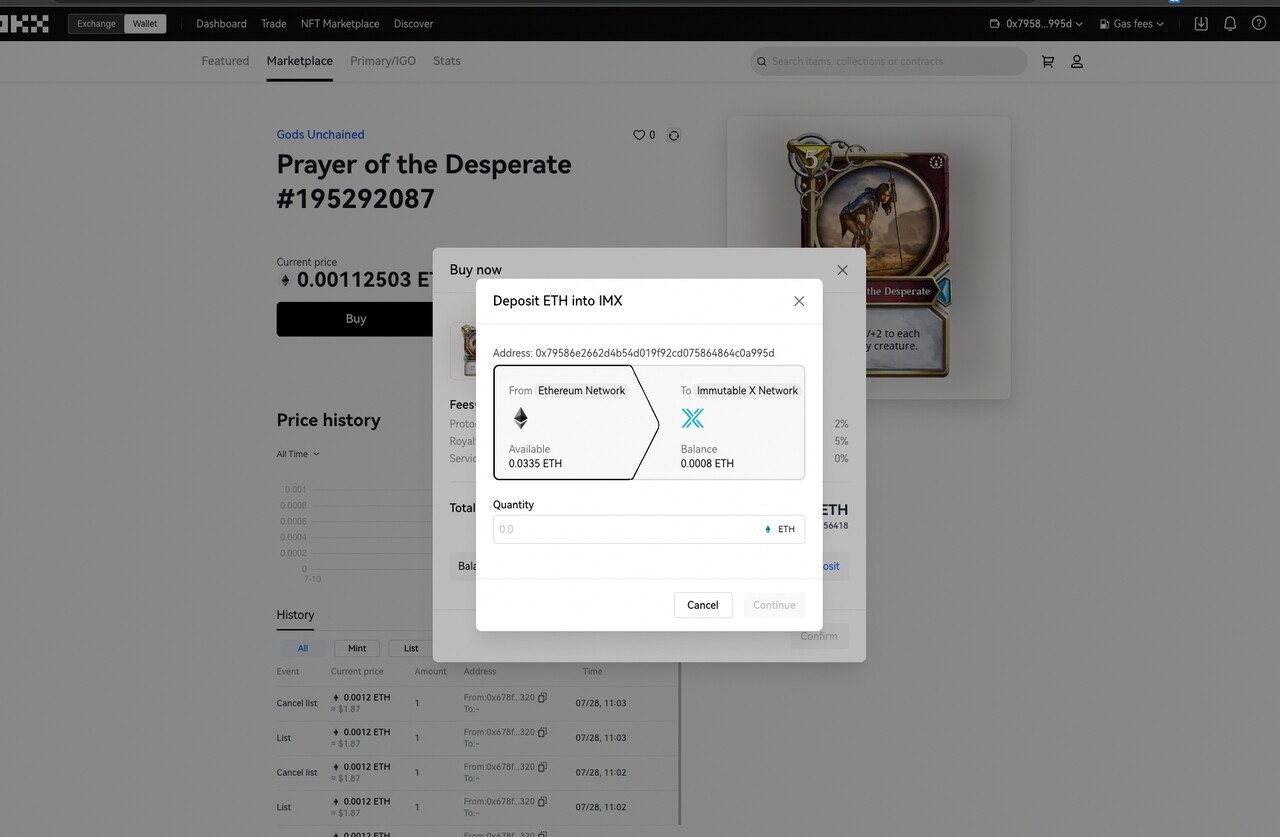Filter history by List
Image resolution: width=1280 pixels, height=837 pixels.
click(x=411, y=648)
